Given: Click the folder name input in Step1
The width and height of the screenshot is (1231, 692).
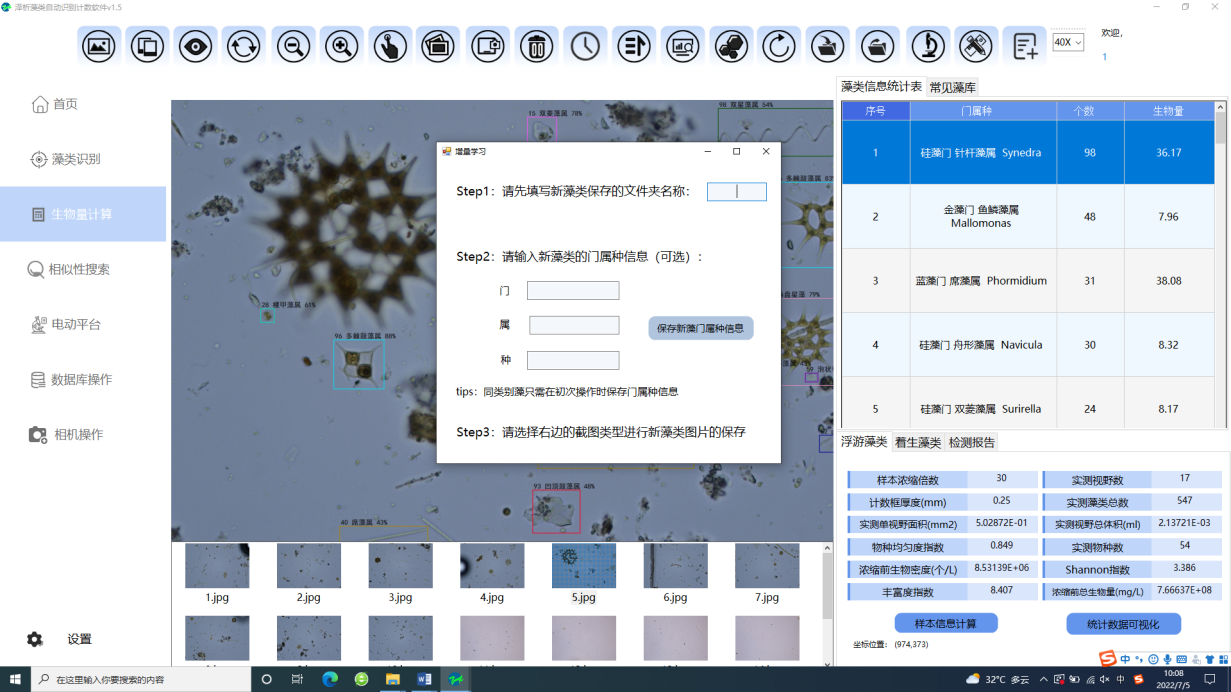Looking at the screenshot, I should click(736, 192).
